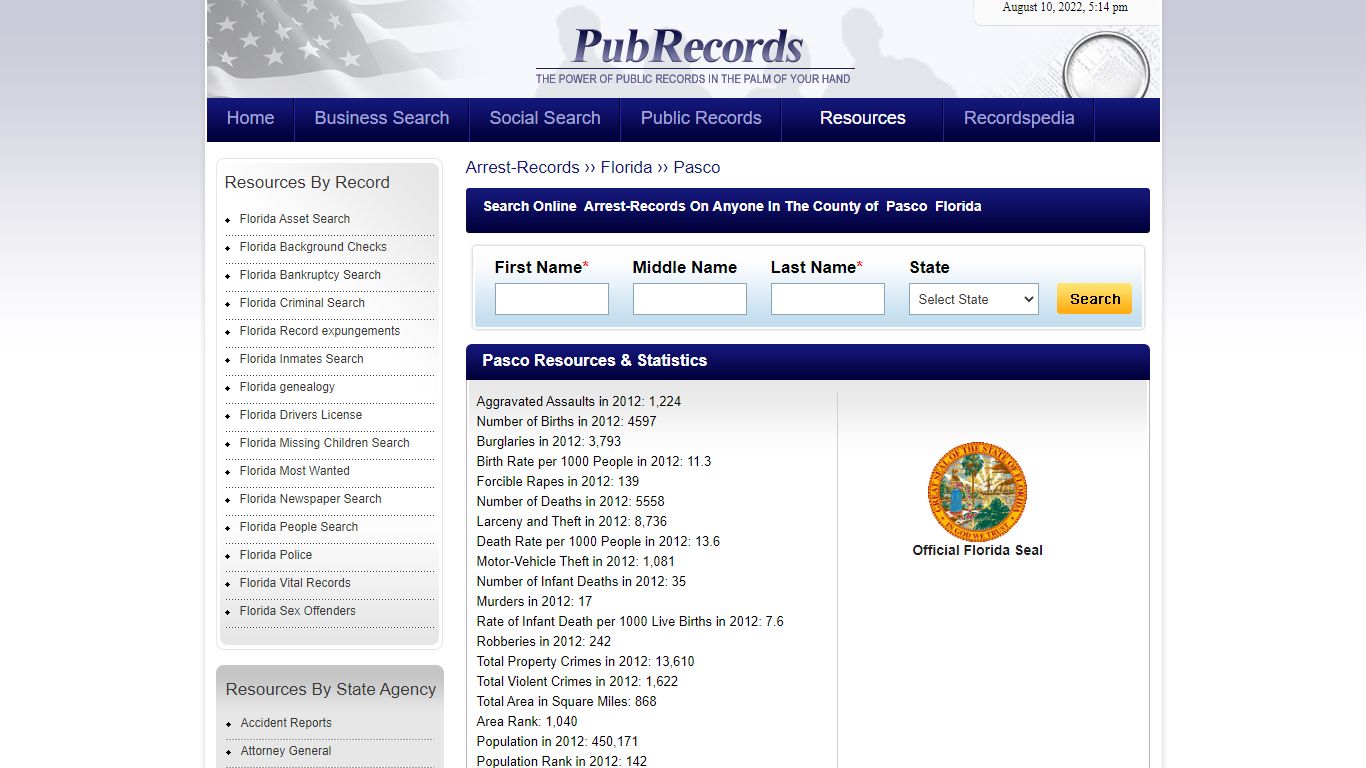Select the Resources menu item

click(863, 118)
